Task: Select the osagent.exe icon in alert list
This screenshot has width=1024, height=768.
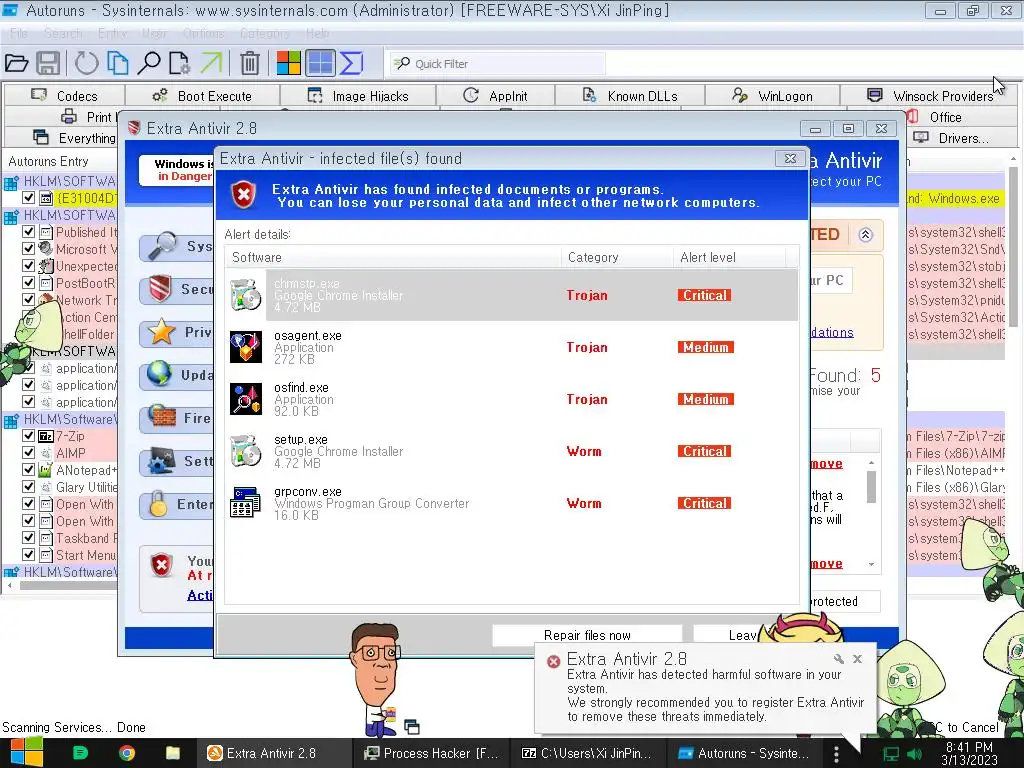Action: tap(246, 347)
